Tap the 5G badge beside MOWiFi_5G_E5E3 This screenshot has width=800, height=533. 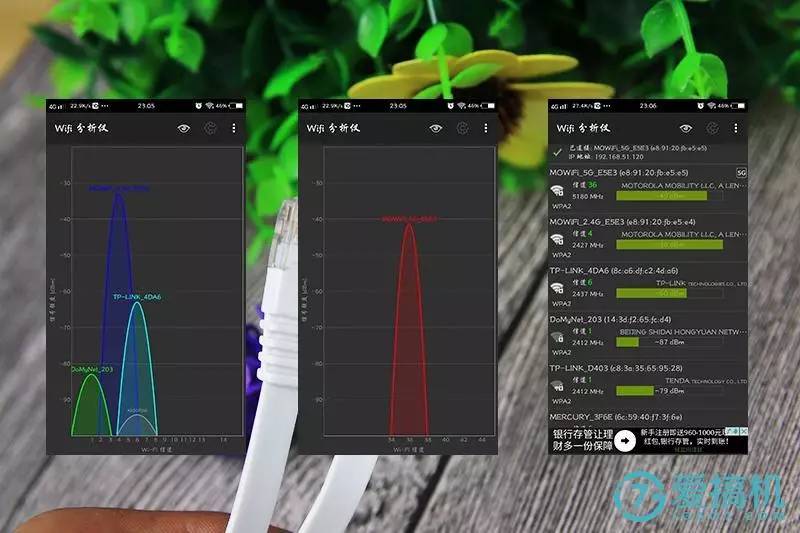[741, 173]
